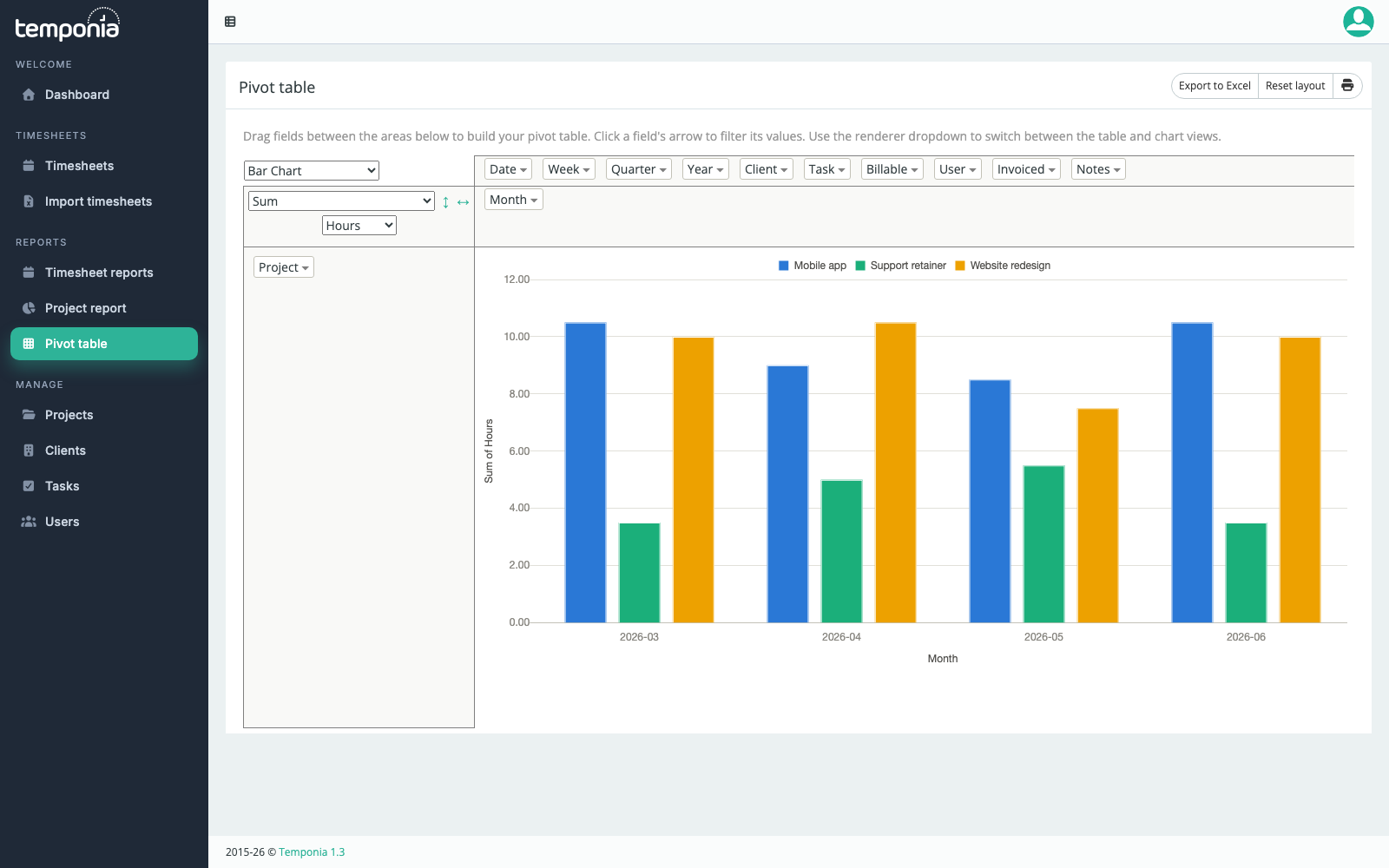Screen dimensions: 1389x868
Task: Click the Users group icon
Action: 29,522
